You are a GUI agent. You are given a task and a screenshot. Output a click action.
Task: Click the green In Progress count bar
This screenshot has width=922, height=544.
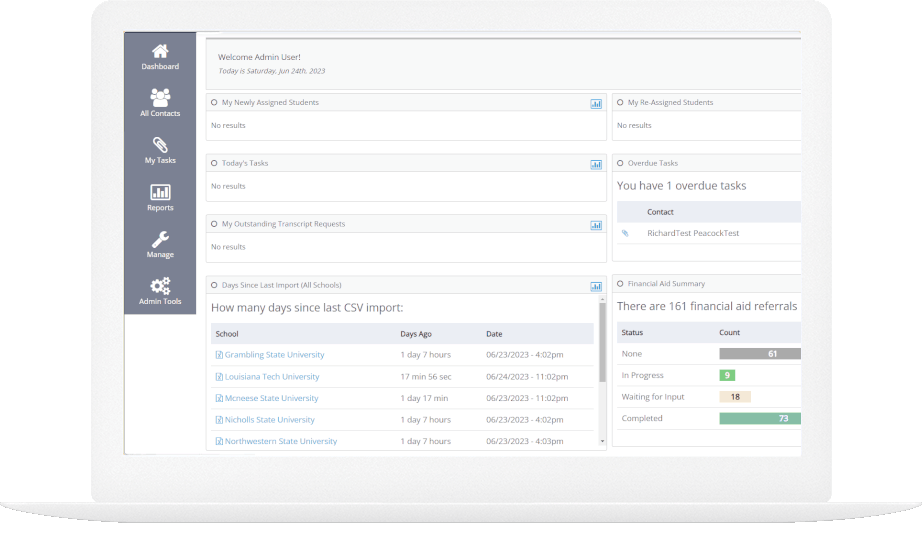click(727, 375)
